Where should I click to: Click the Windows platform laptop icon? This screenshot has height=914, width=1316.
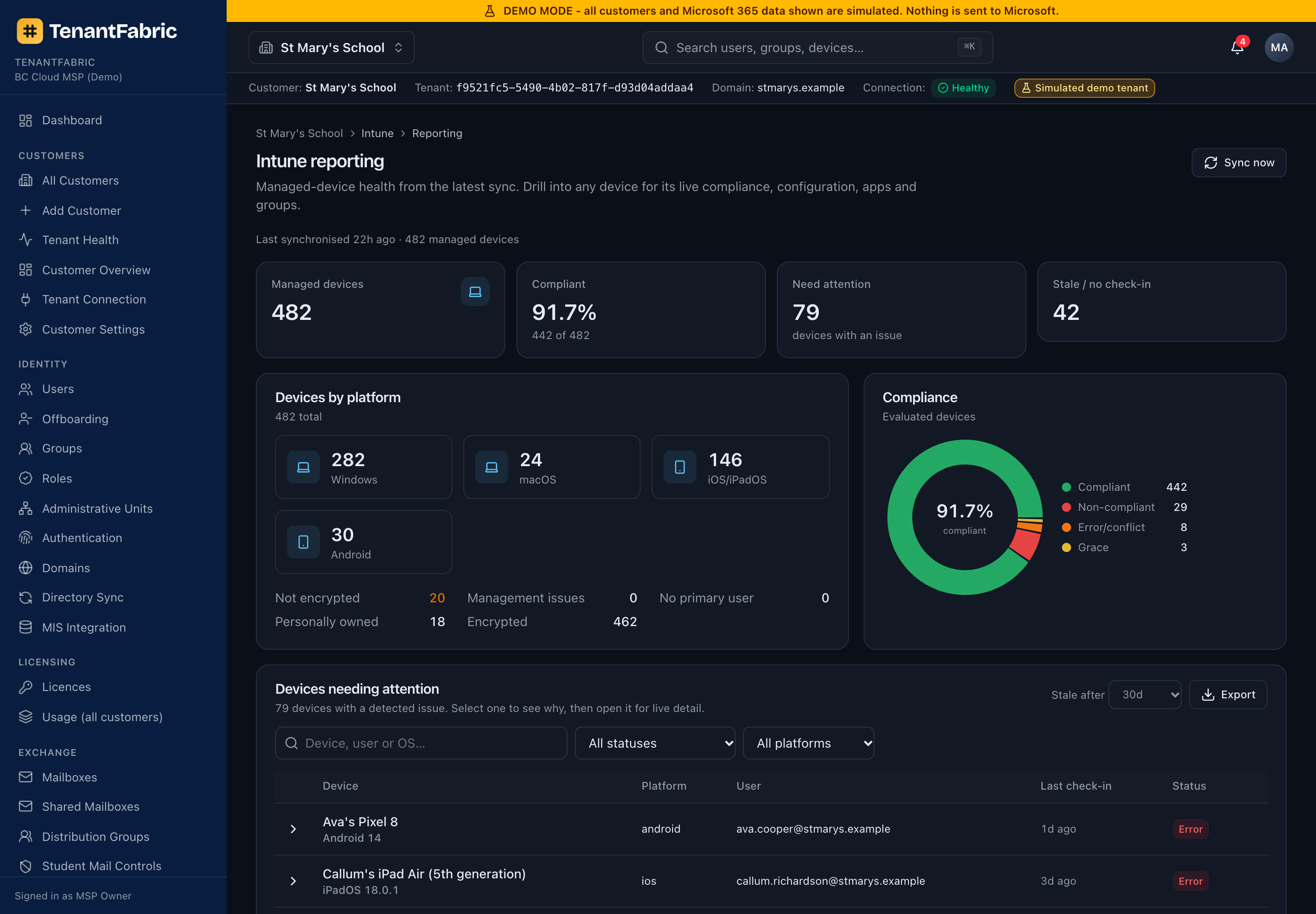coord(303,468)
